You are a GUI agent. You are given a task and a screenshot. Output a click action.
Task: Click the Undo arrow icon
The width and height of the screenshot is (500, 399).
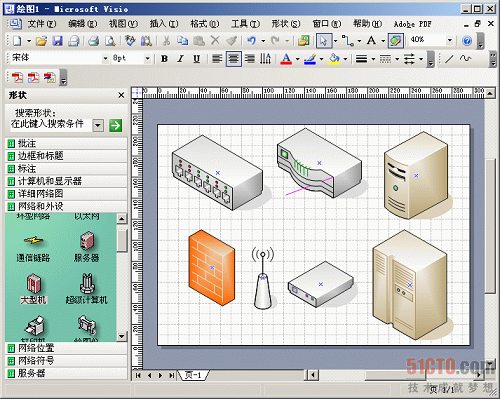[252, 41]
